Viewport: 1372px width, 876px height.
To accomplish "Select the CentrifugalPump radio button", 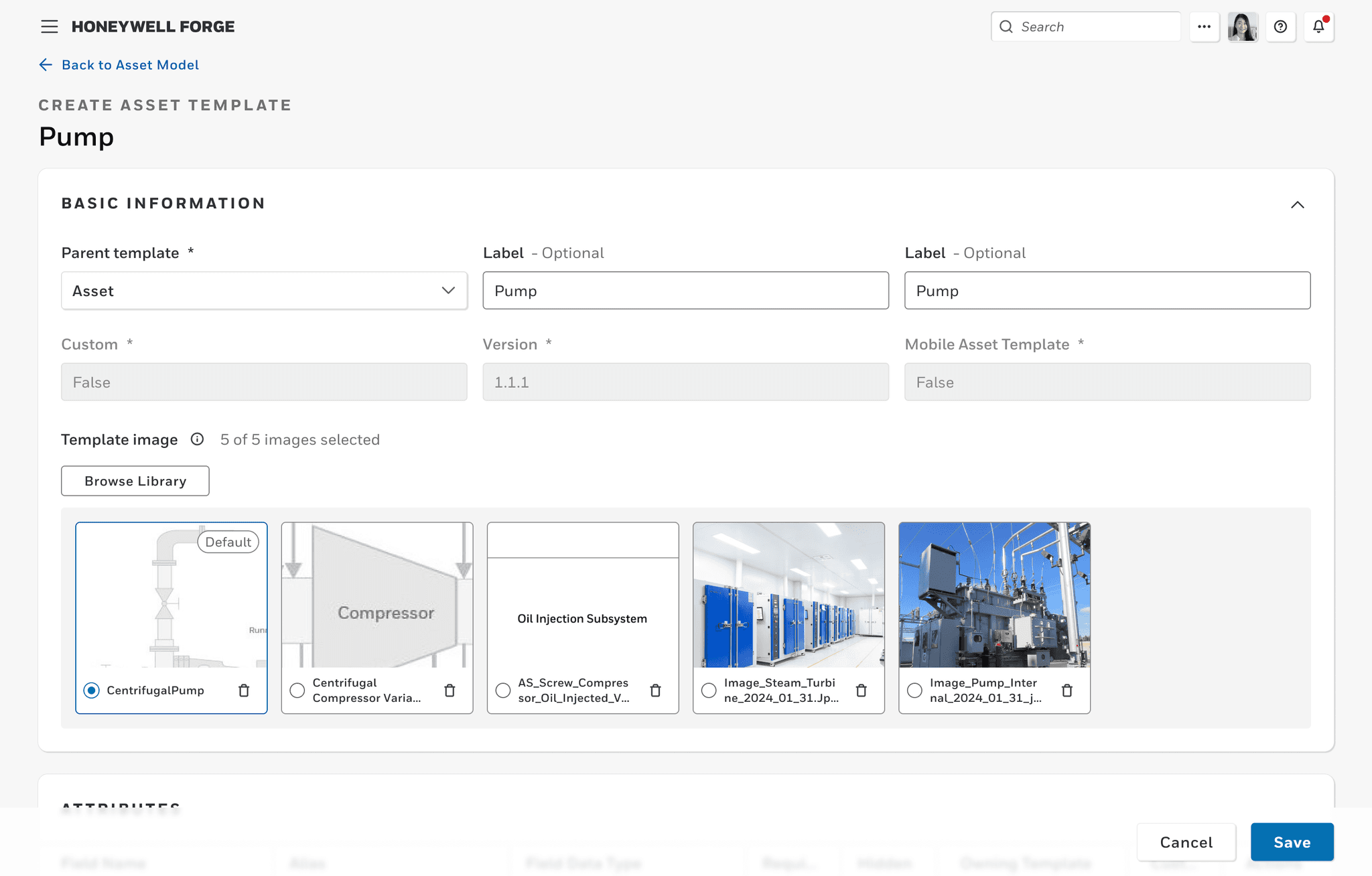I will coord(92,690).
